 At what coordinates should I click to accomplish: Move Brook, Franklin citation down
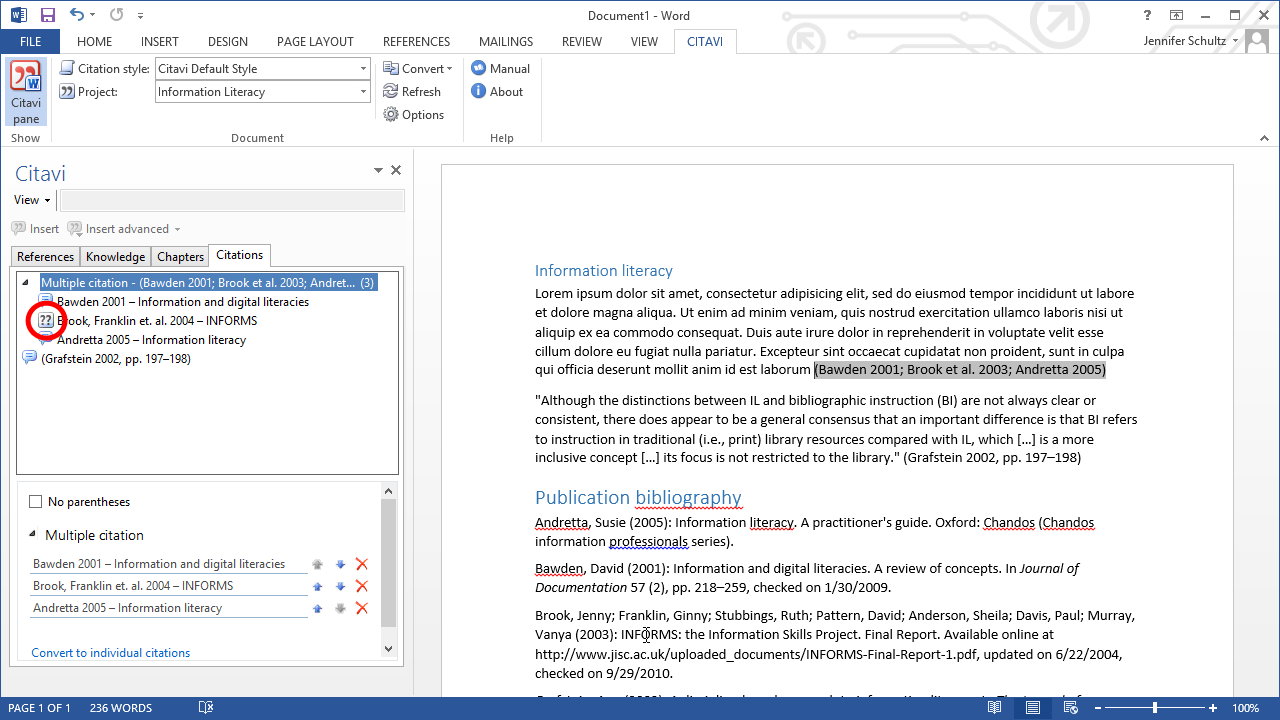pos(340,586)
